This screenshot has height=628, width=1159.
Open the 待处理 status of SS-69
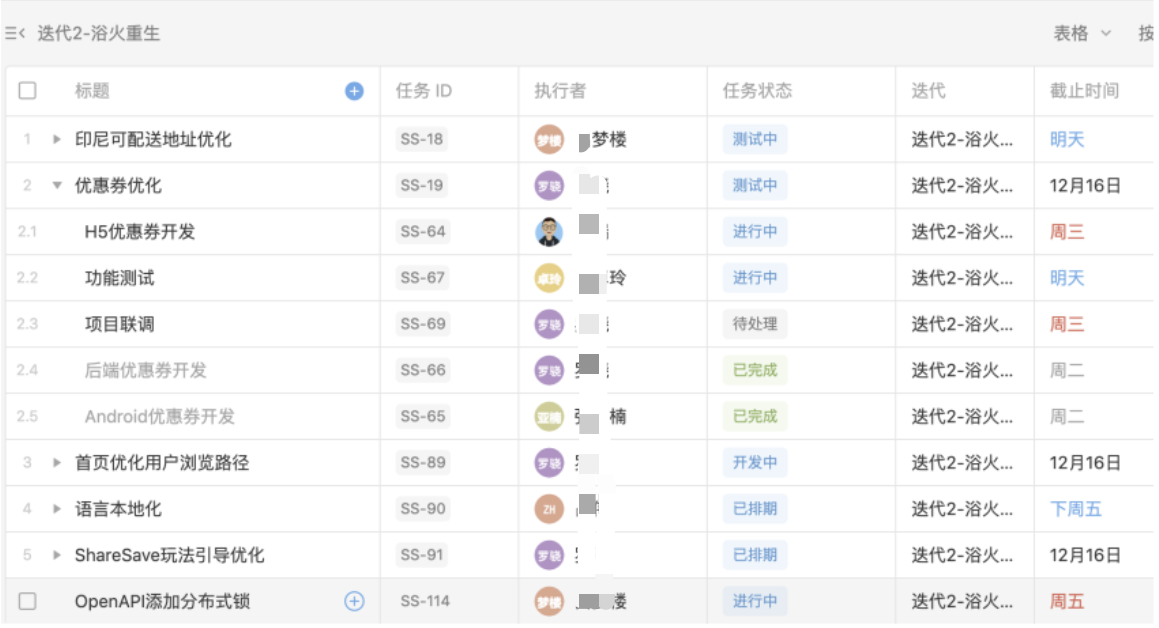tap(755, 324)
